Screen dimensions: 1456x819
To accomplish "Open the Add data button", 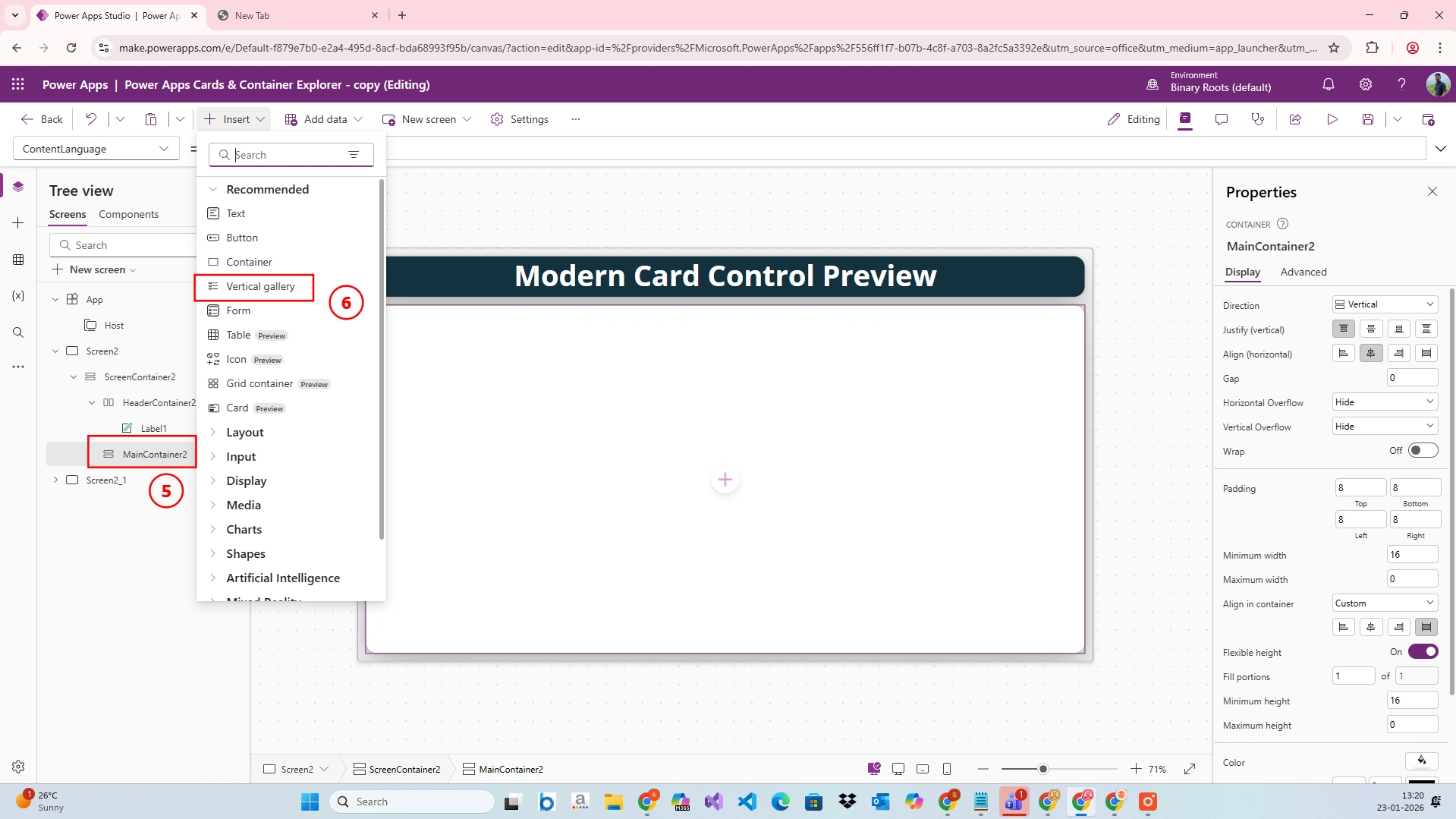I will [324, 119].
